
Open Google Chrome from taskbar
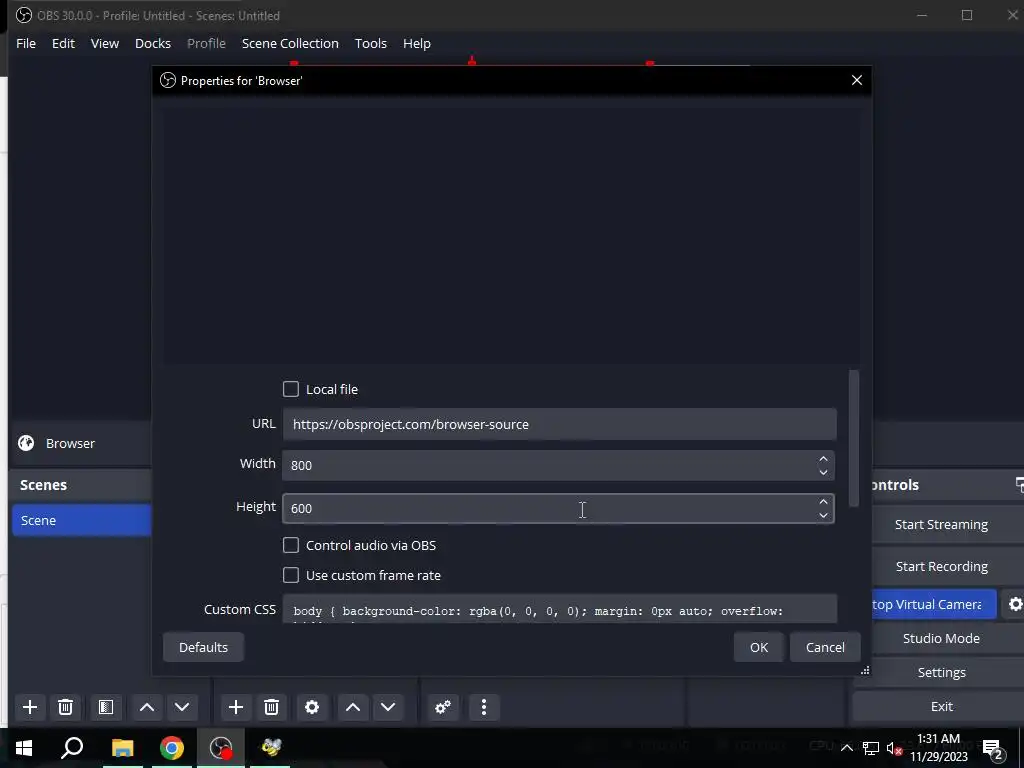[172, 748]
